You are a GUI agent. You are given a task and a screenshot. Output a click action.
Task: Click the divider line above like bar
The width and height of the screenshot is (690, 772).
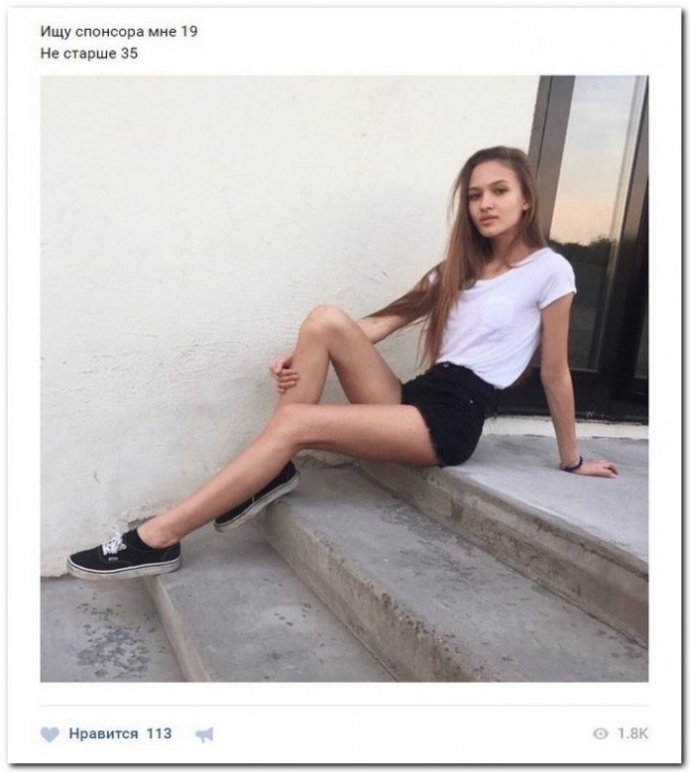pyautogui.click(x=344, y=706)
